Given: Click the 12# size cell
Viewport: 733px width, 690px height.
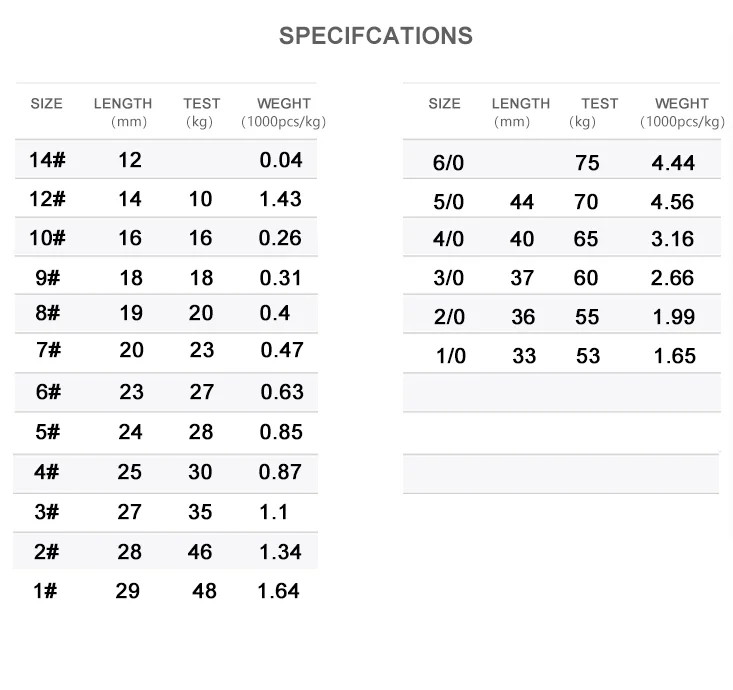Looking at the screenshot, I should (x=46, y=199).
